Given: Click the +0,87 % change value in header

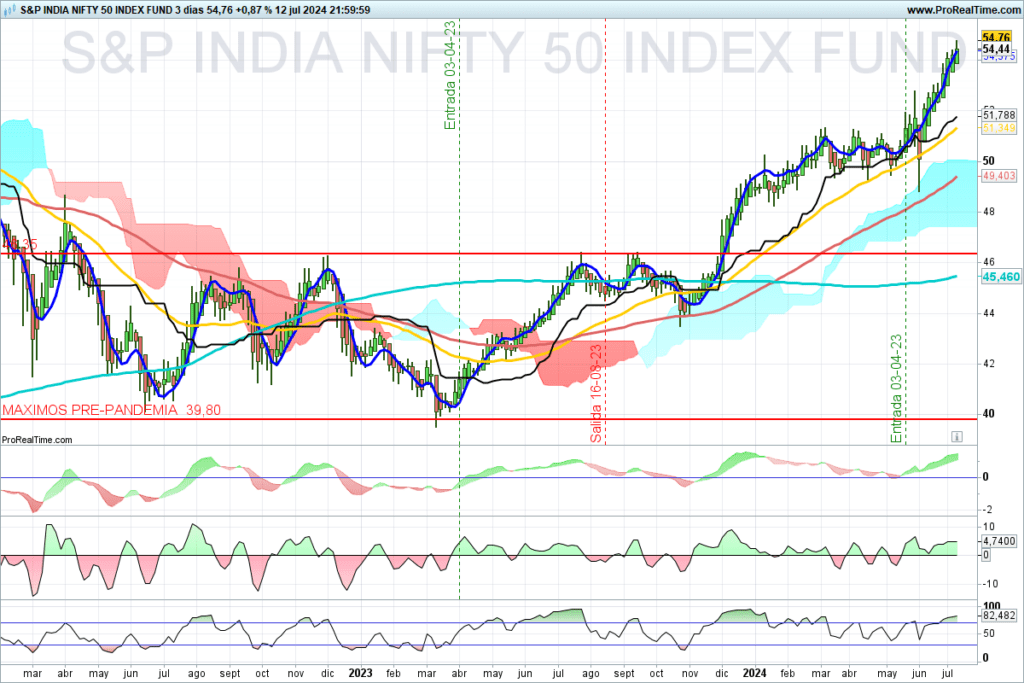Looking at the screenshot, I should coord(252,10).
